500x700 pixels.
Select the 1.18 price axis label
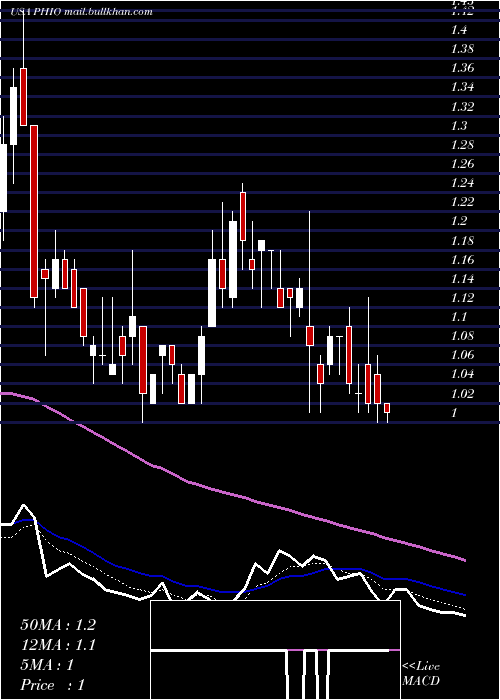coord(462,241)
